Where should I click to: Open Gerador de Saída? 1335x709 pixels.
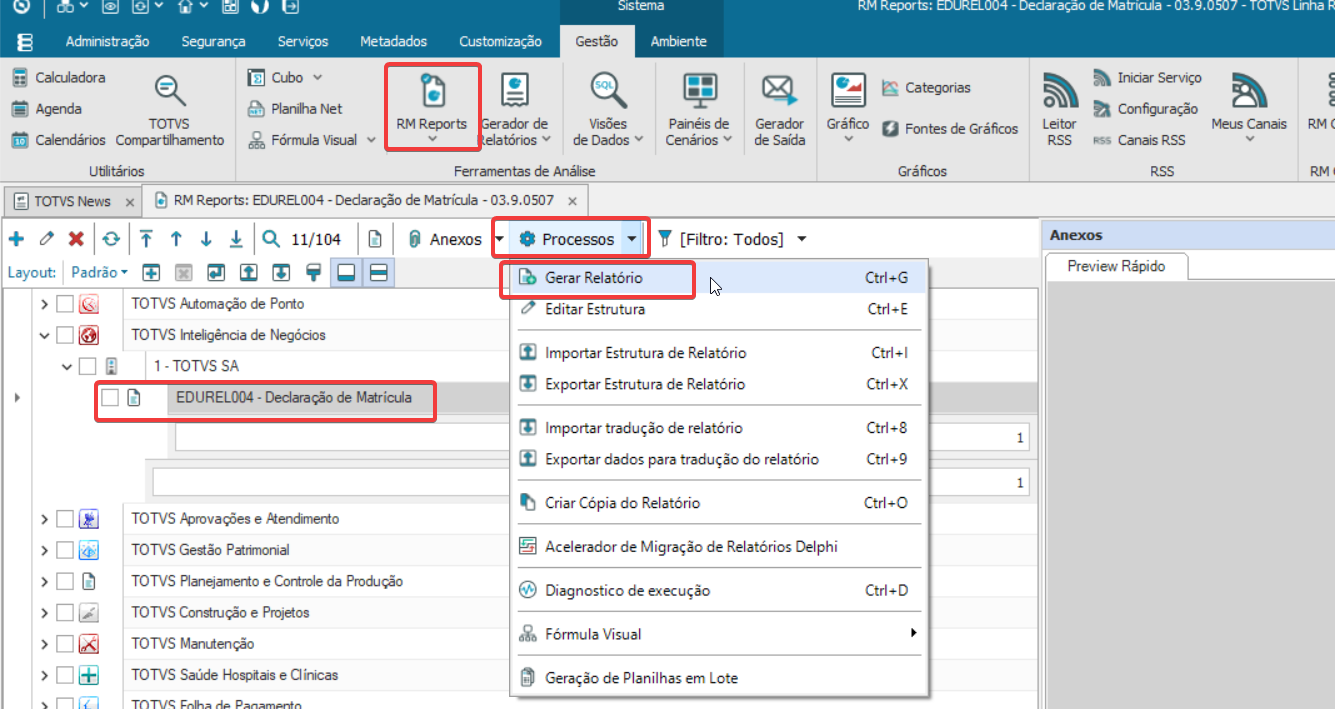click(x=780, y=110)
